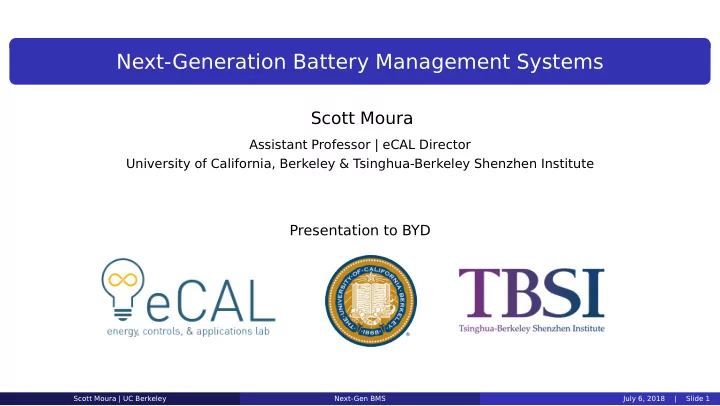Click the University of California affiliation line
Screen dimensions: 720x406
pyautogui.click(x=360, y=164)
